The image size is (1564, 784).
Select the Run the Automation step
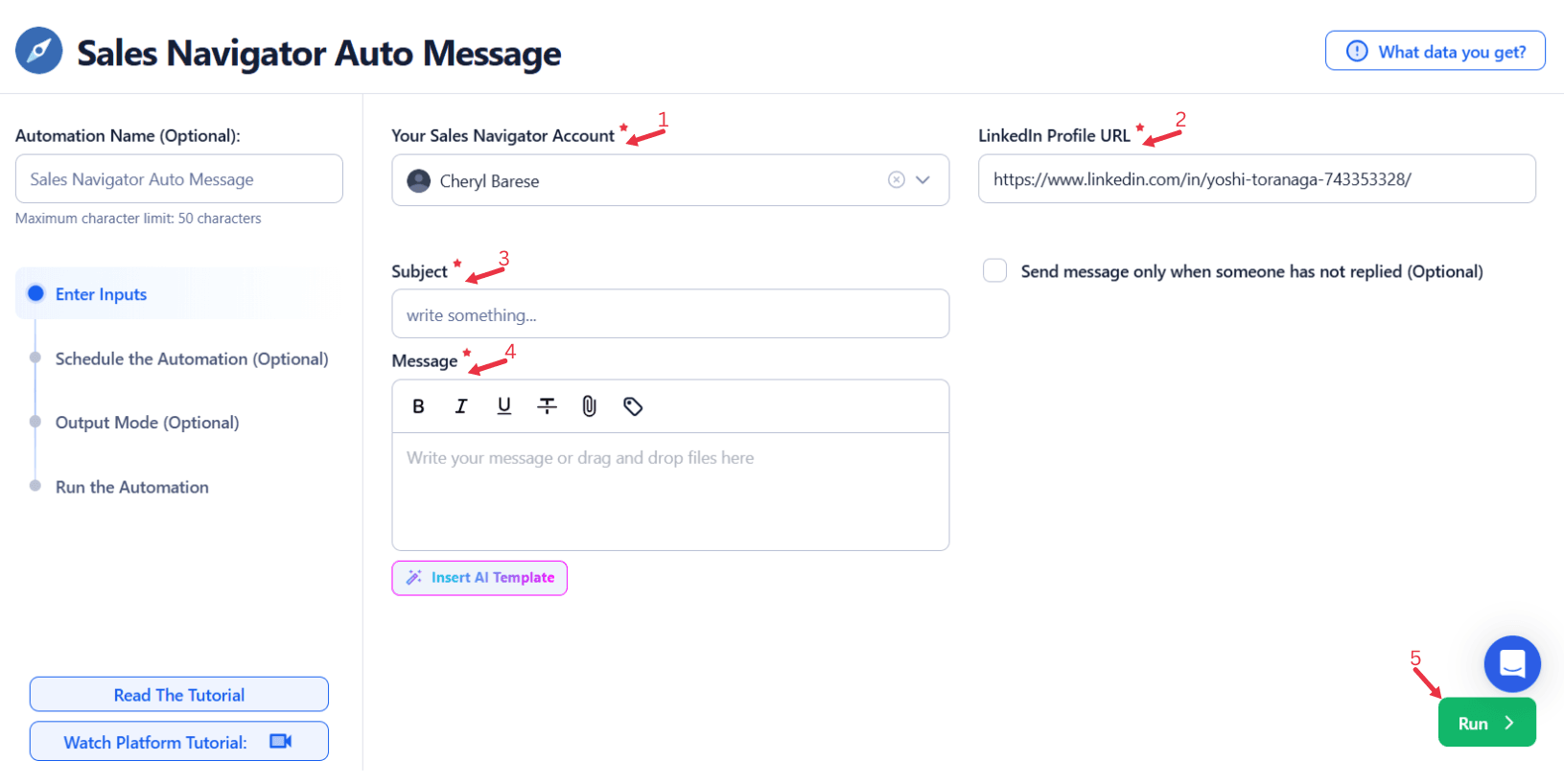(131, 487)
